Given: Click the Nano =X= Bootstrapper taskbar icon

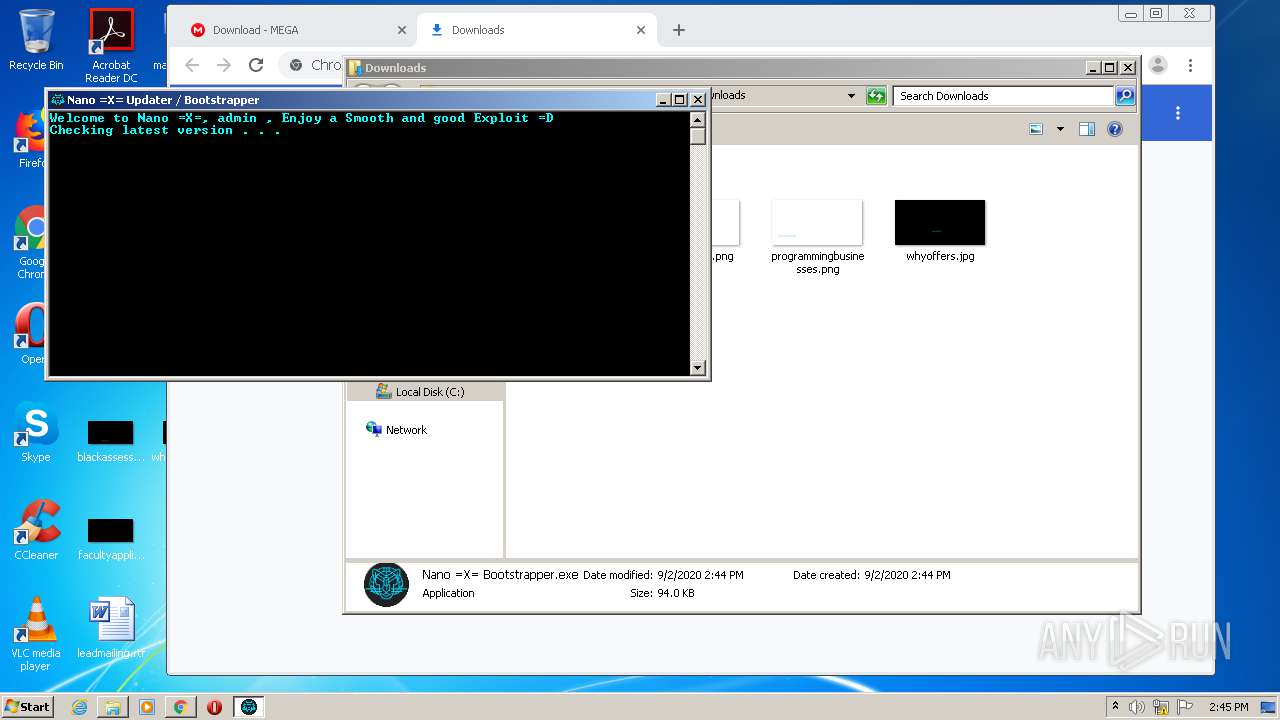Looking at the screenshot, I should 249,707.
